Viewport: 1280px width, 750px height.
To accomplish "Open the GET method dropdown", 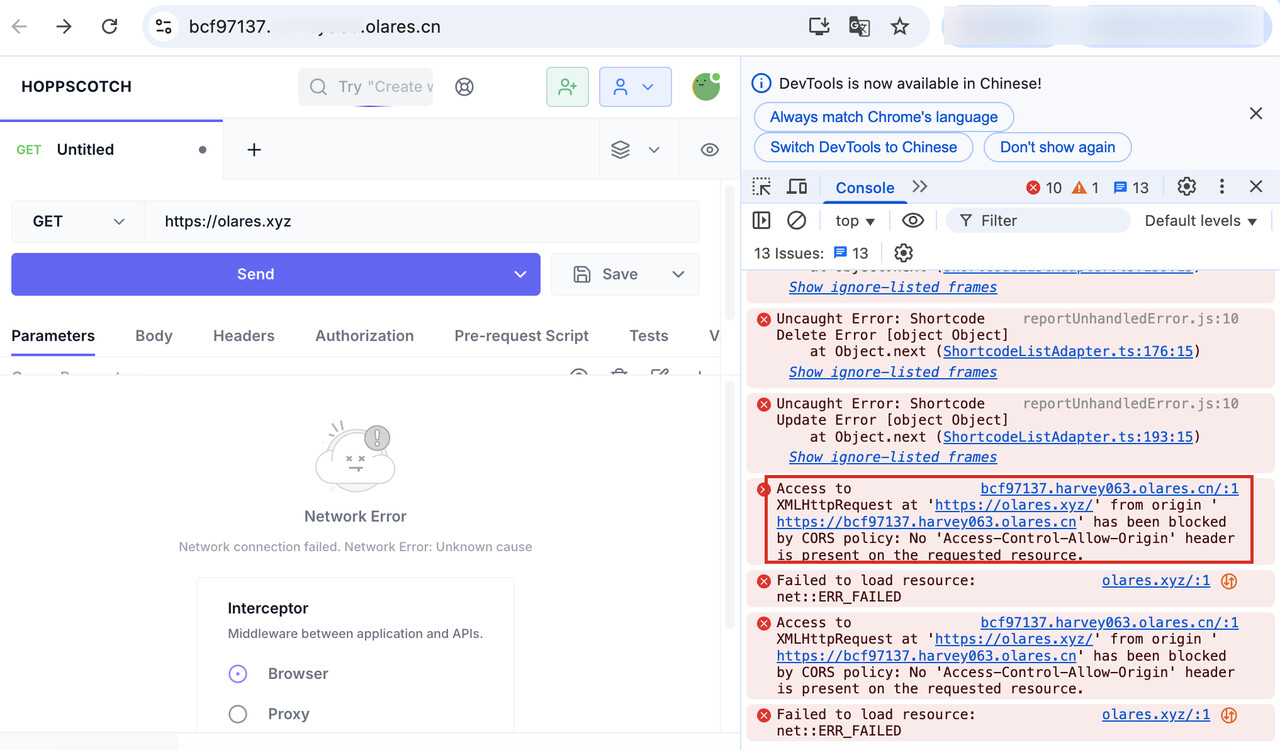I will (x=78, y=221).
